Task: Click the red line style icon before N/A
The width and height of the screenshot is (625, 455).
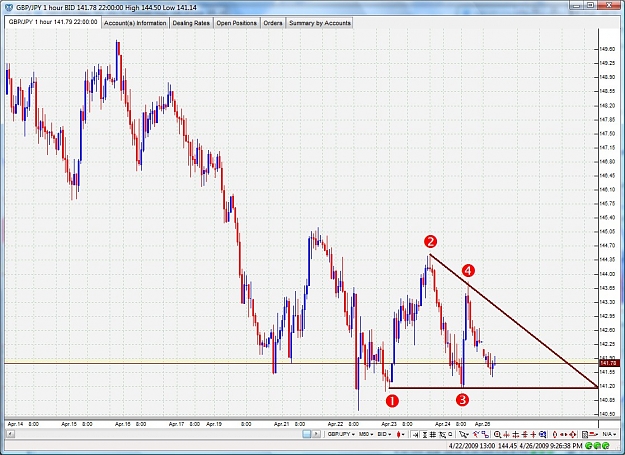Action: [594, 434]
